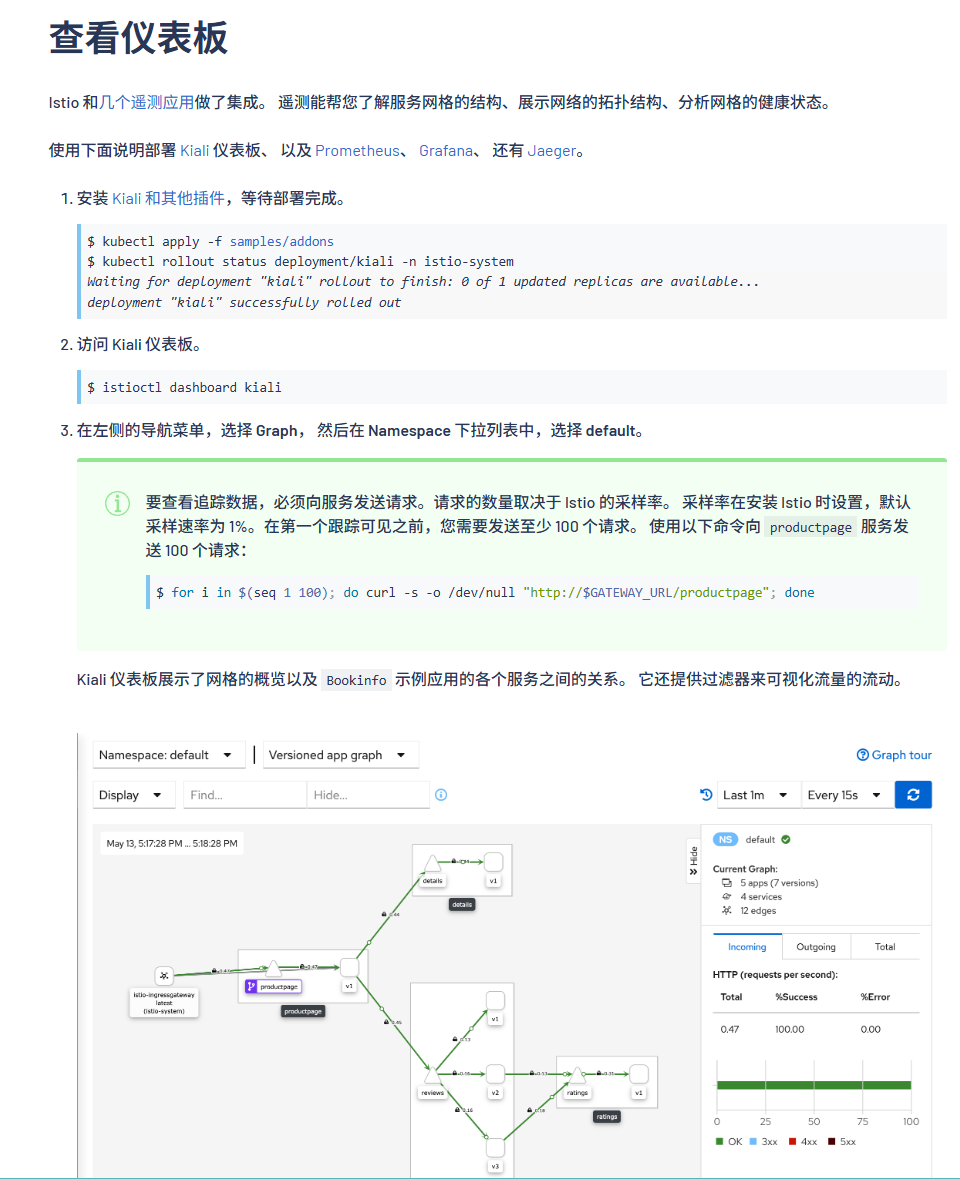The height and width of the screenshot is (1179, 960).
Task: Switch to the Incoming tab
Action: pyautogui.click(x=747, y=947)
